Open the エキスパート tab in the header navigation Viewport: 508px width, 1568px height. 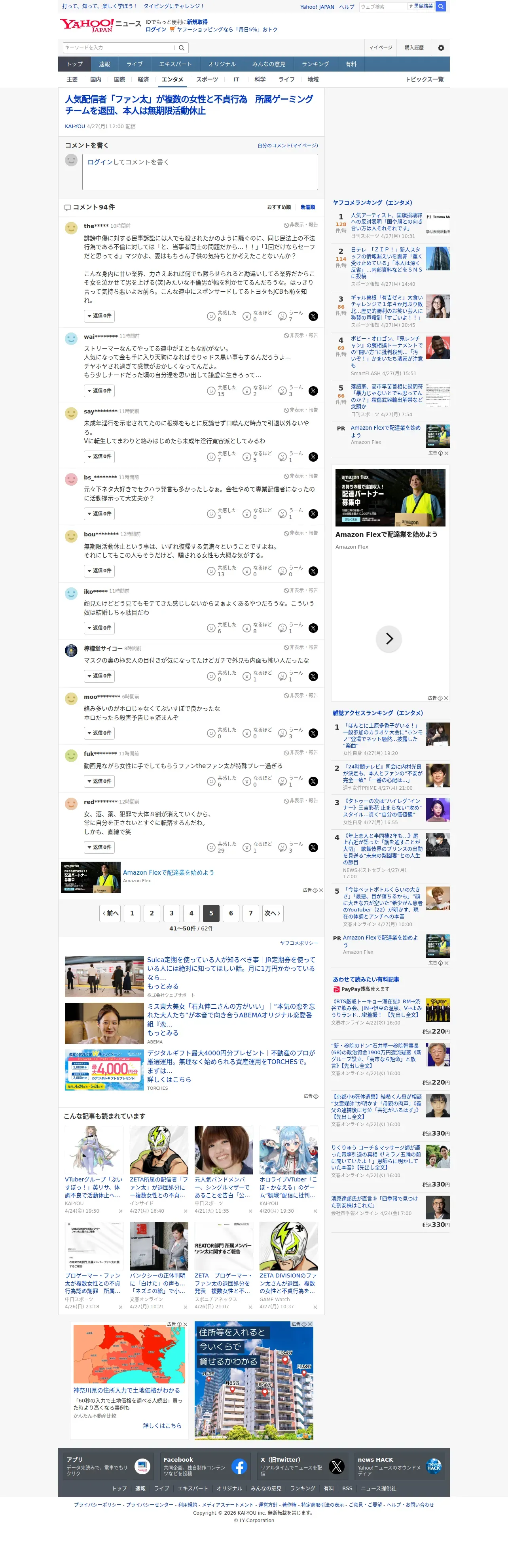pos(175,64)
